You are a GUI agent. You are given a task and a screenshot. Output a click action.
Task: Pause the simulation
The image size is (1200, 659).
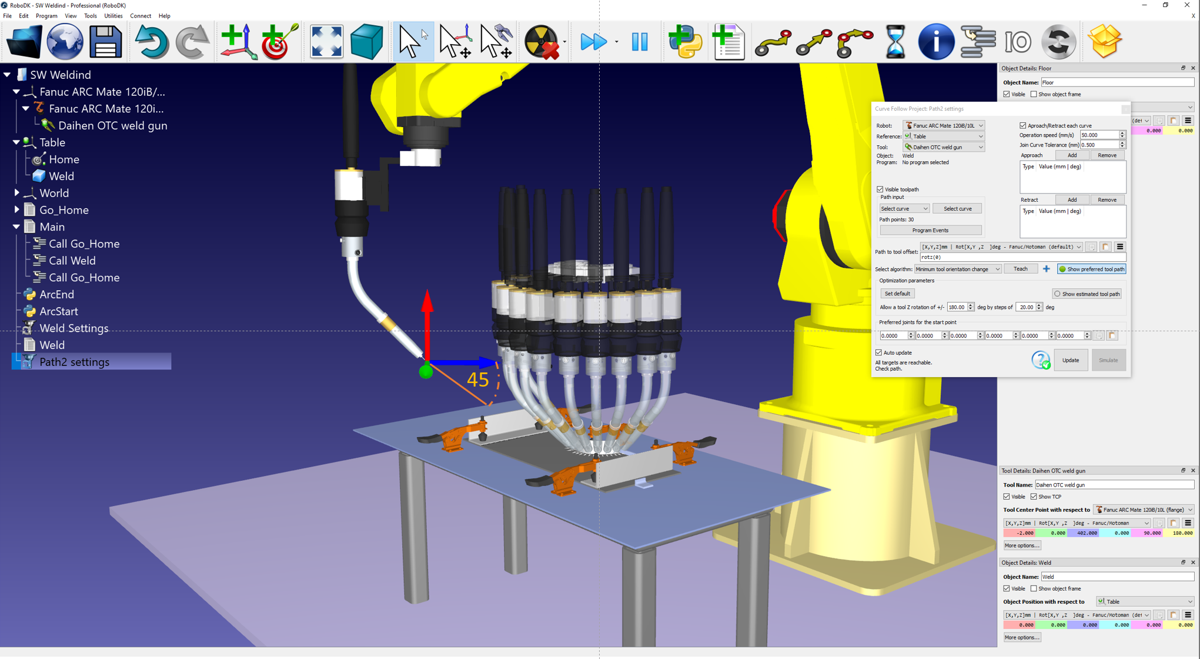640,42
